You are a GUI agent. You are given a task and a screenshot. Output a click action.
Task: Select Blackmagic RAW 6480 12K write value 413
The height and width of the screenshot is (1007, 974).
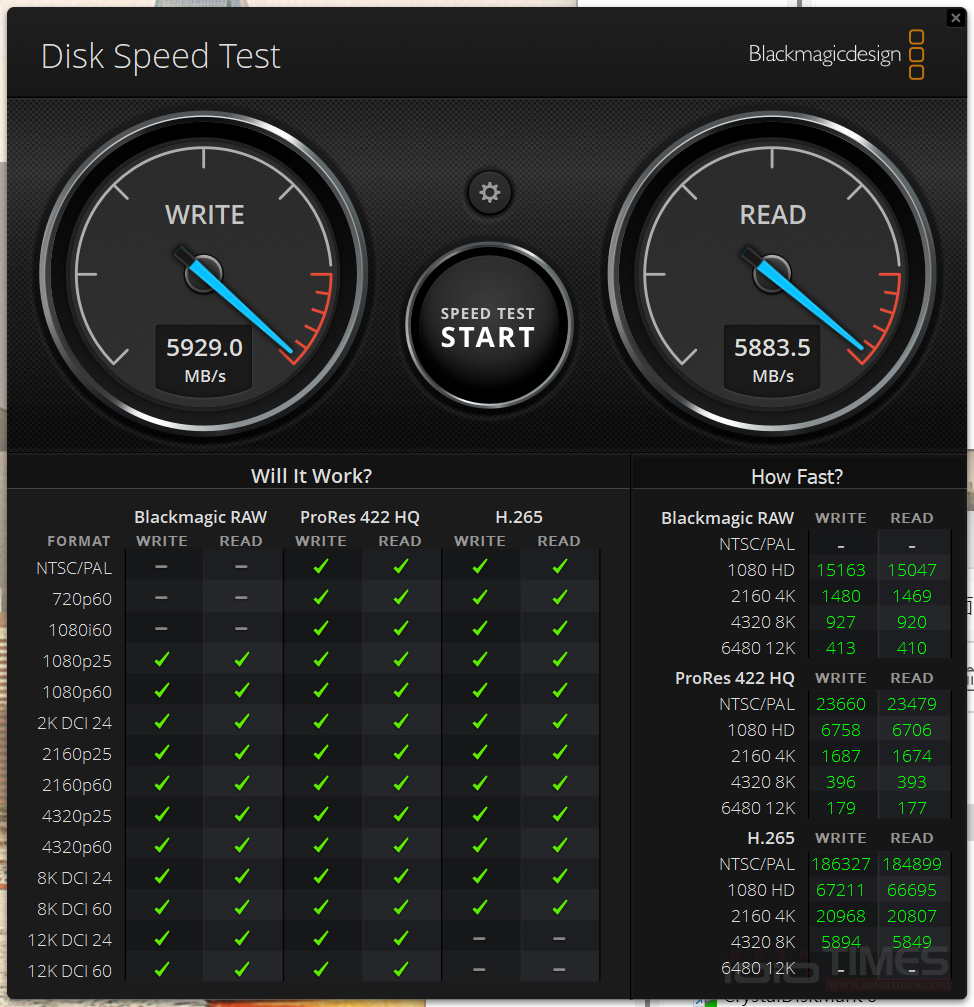click(840, 648)
